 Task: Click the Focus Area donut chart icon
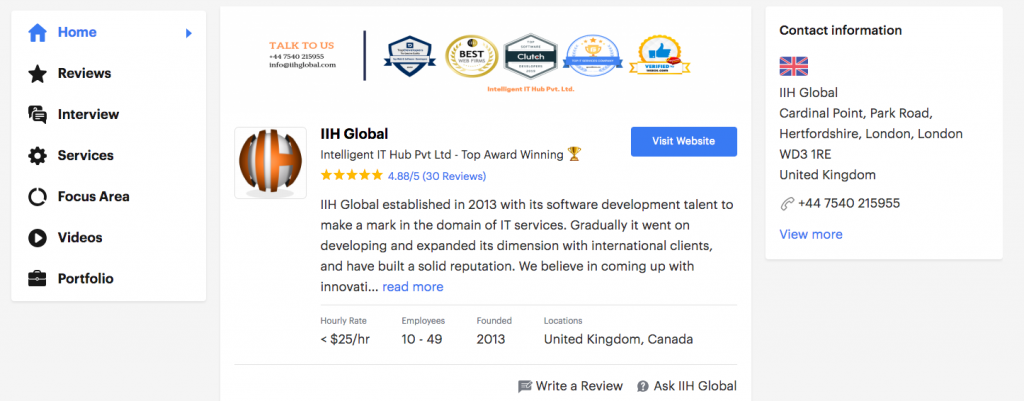point(37,197)
